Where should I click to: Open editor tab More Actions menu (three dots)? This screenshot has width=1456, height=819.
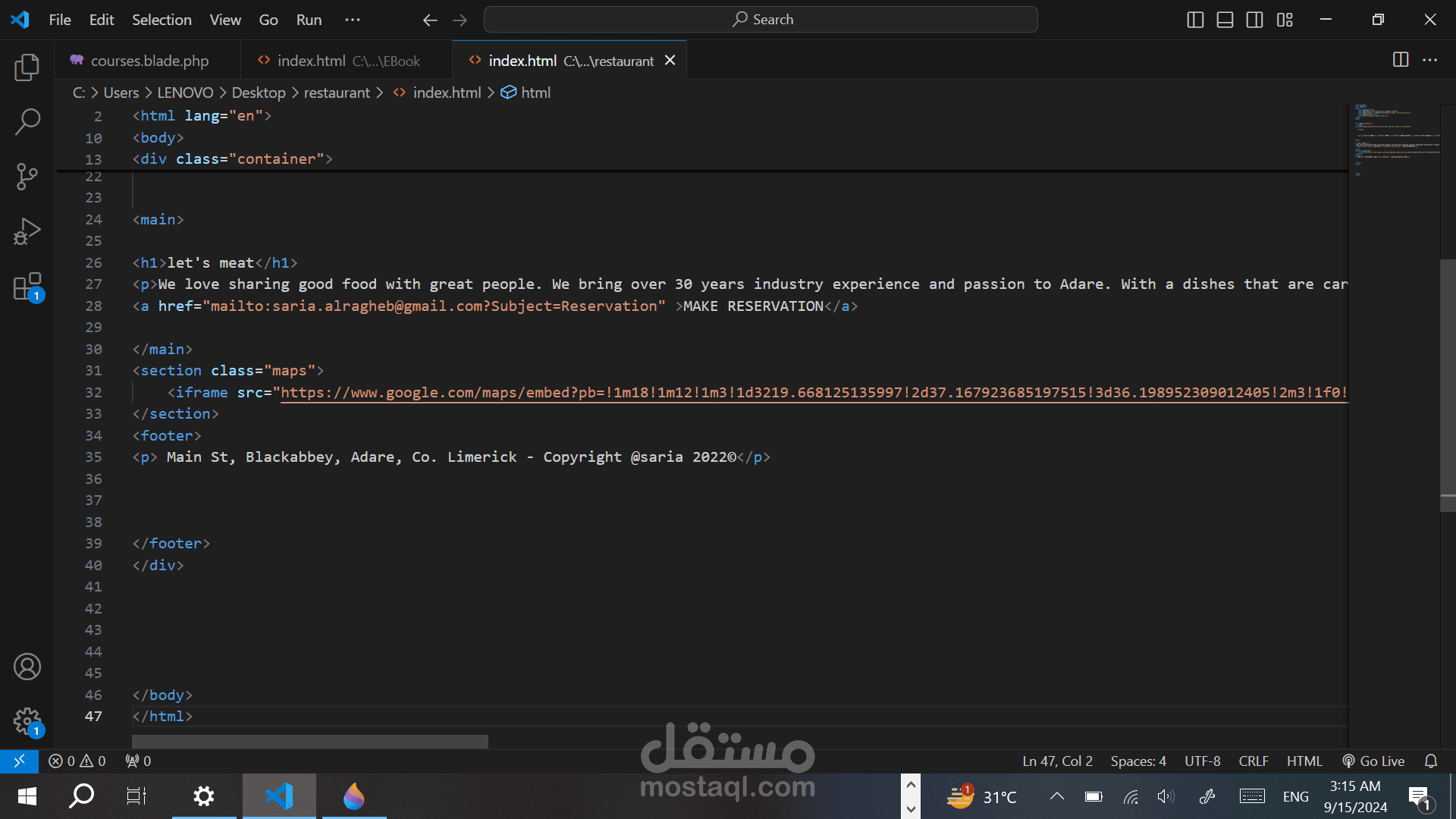click(1430, 60)
